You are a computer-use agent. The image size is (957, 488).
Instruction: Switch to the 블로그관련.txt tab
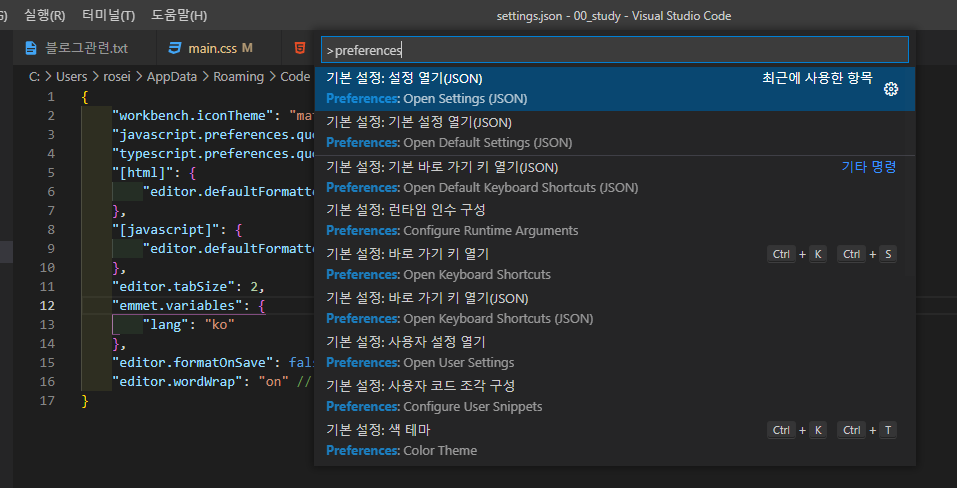pyautogui.click(x=85, y=48)
